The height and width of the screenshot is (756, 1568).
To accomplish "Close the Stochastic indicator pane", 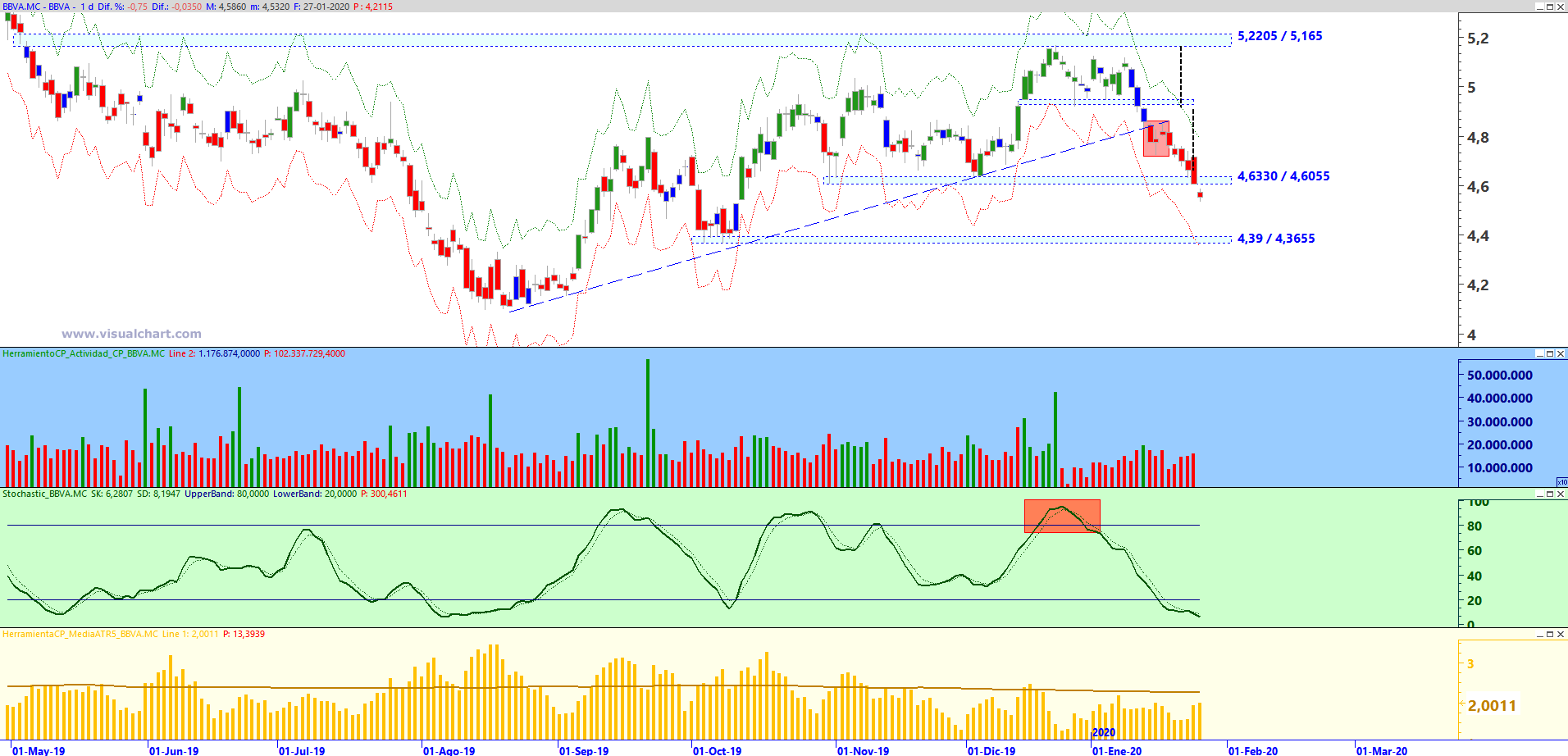I will coord(1561,494).
